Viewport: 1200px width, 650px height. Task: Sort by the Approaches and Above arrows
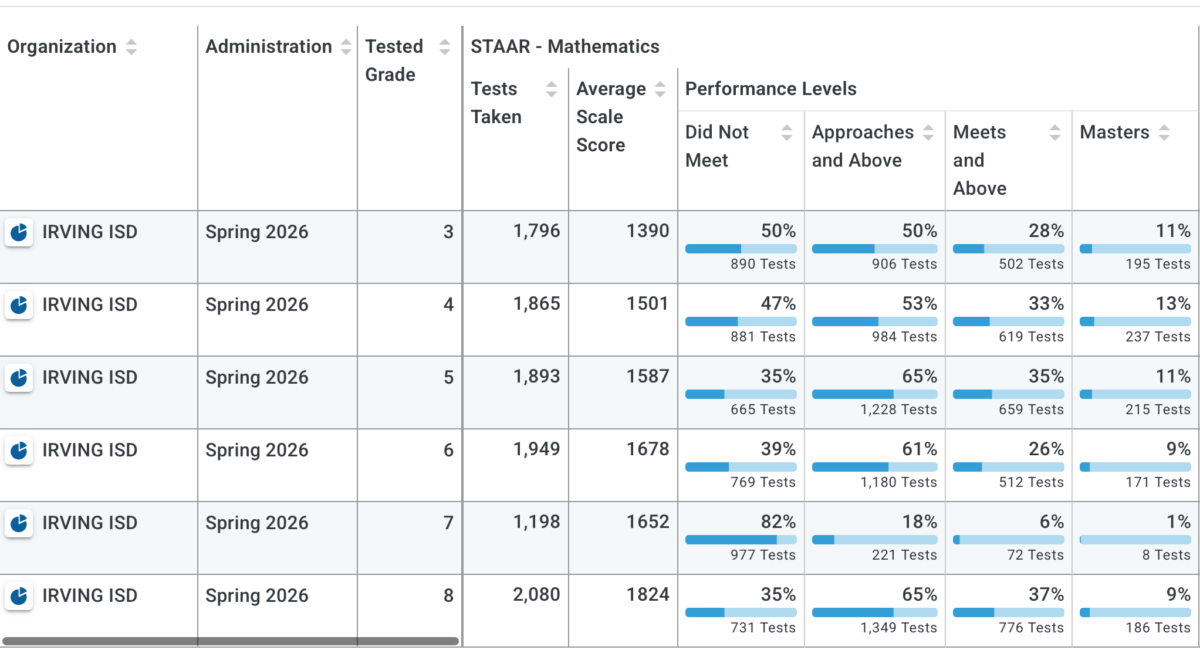pyautogui.click(x=929, y=132)
